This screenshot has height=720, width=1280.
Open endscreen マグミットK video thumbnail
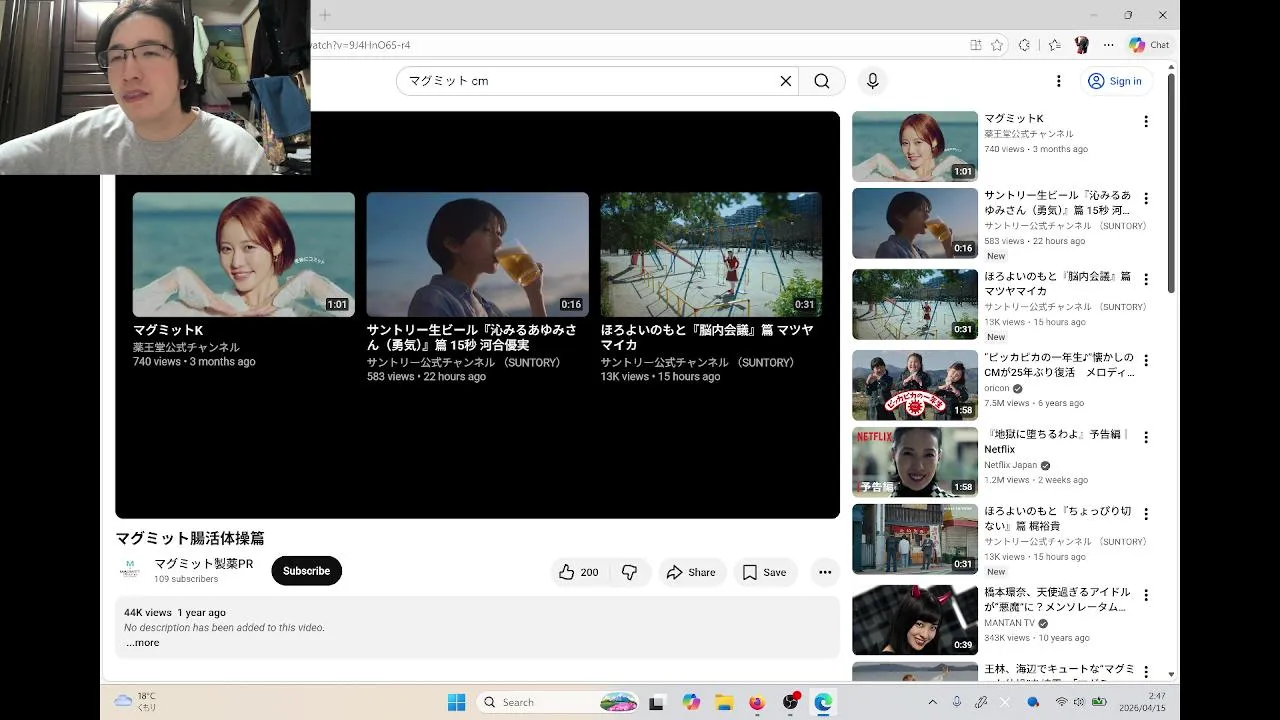click(244, 254)
